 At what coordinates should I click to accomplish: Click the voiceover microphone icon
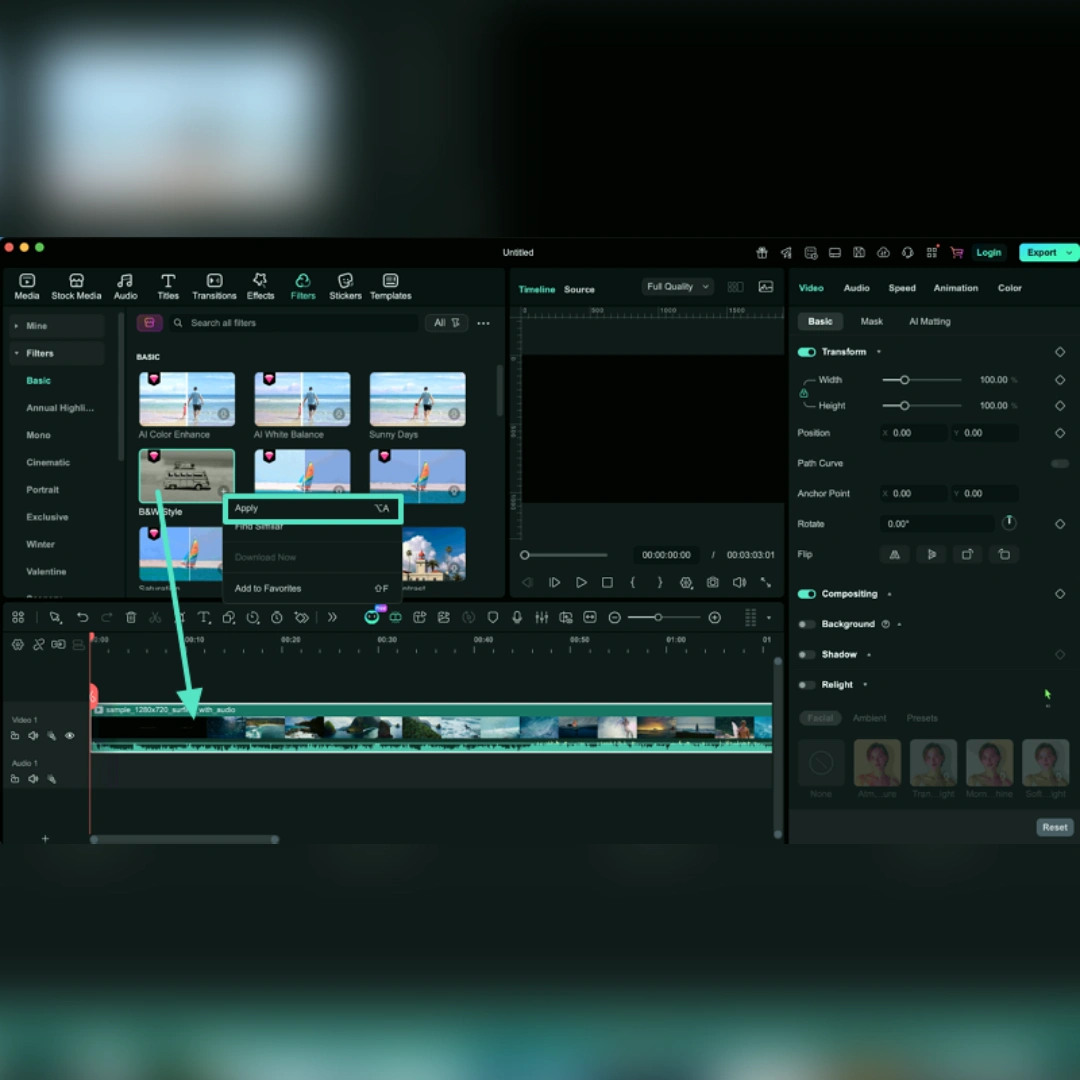click(517, 617)
